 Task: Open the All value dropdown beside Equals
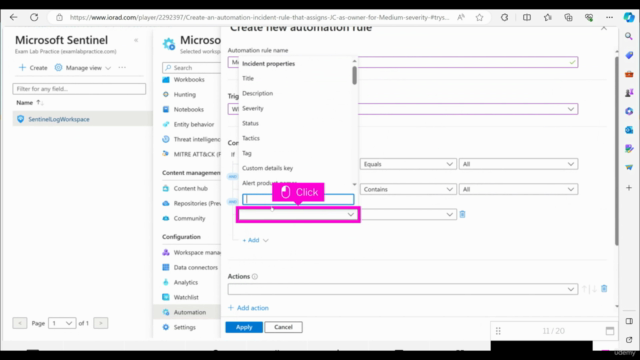(518, 164)
